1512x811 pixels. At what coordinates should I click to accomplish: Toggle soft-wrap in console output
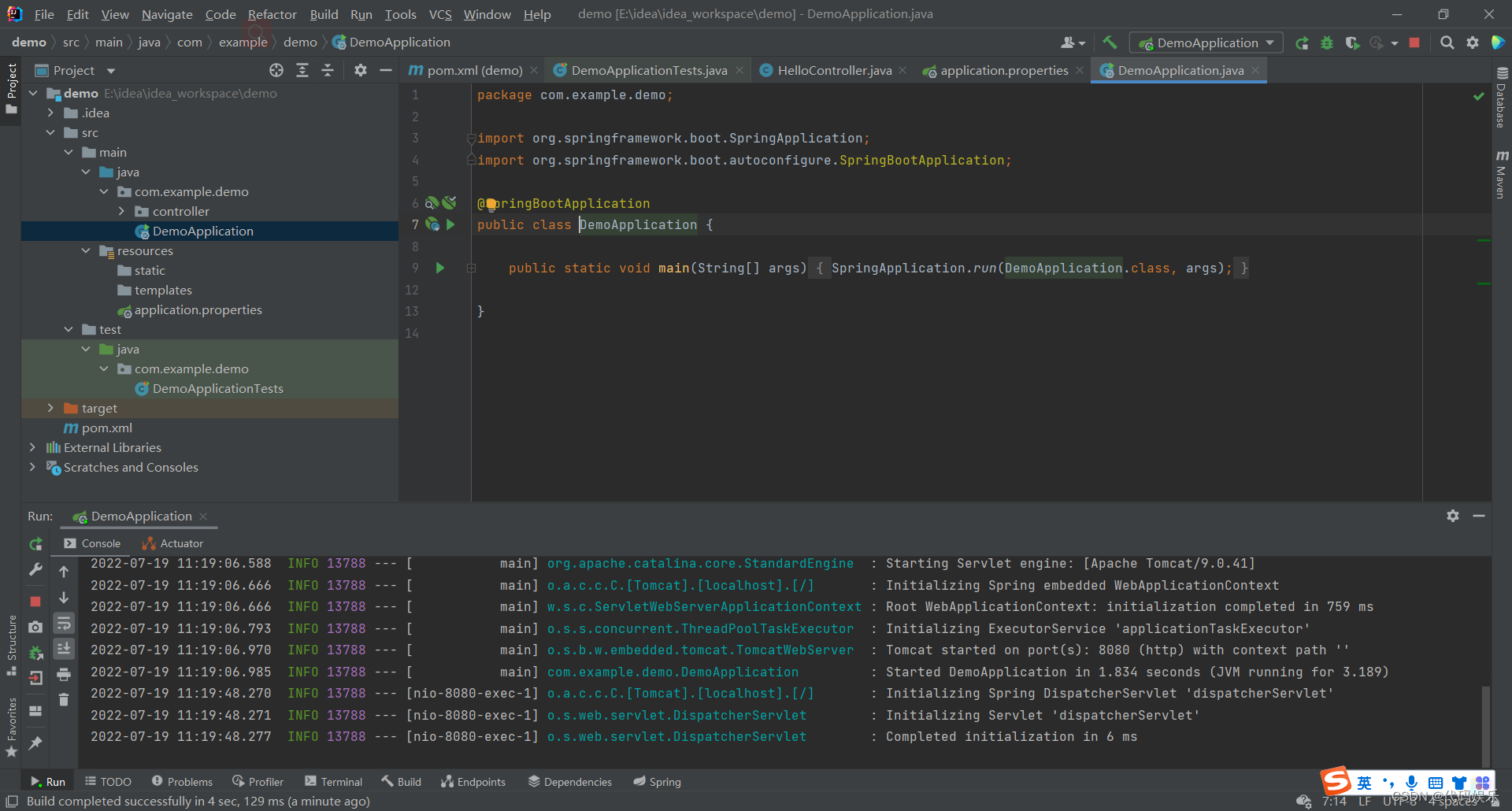tap(64, 624)
